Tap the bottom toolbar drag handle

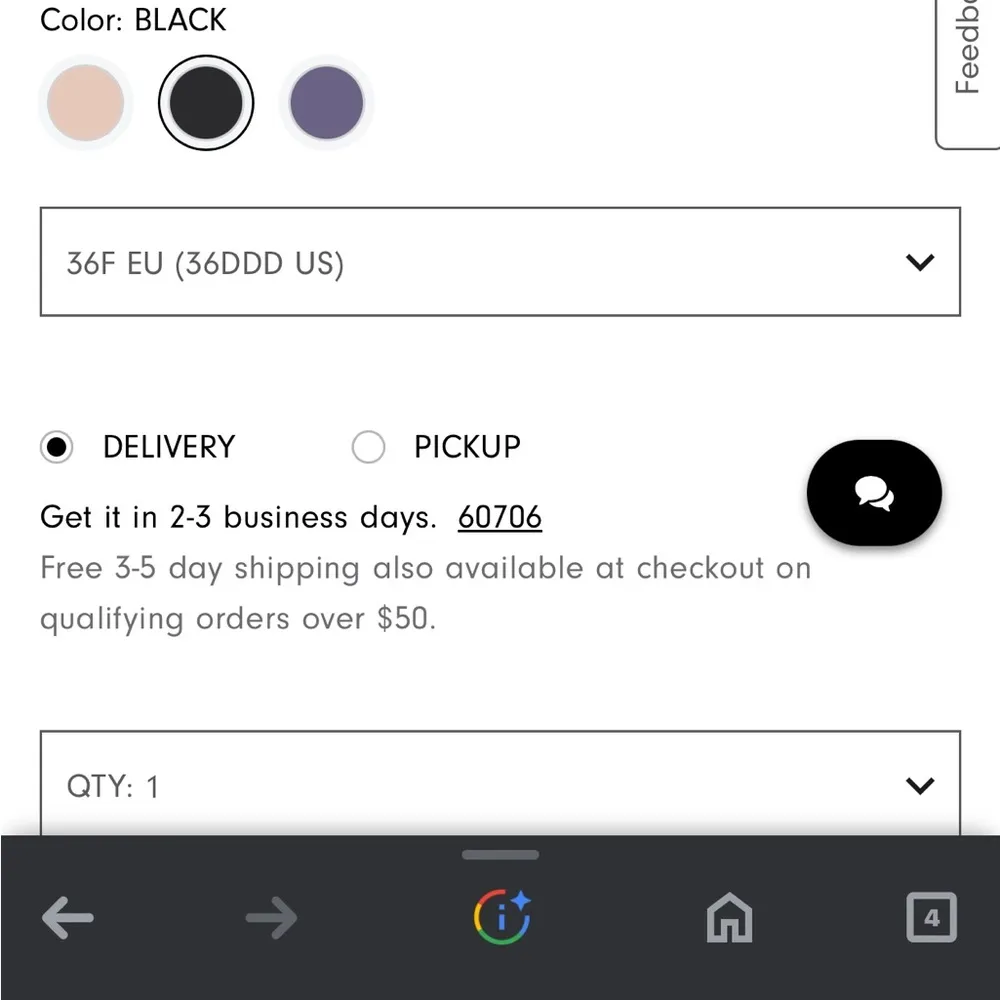click(500, 855)
